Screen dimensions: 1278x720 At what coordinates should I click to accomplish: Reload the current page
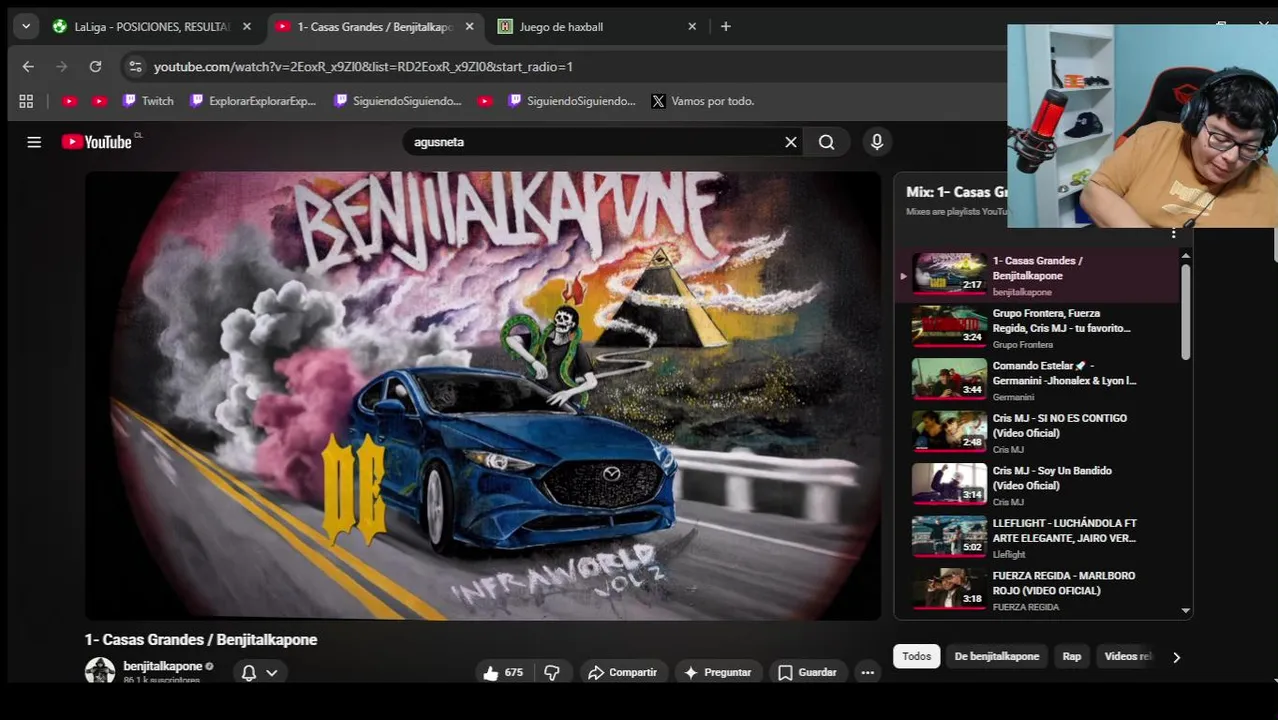point(95,67)
